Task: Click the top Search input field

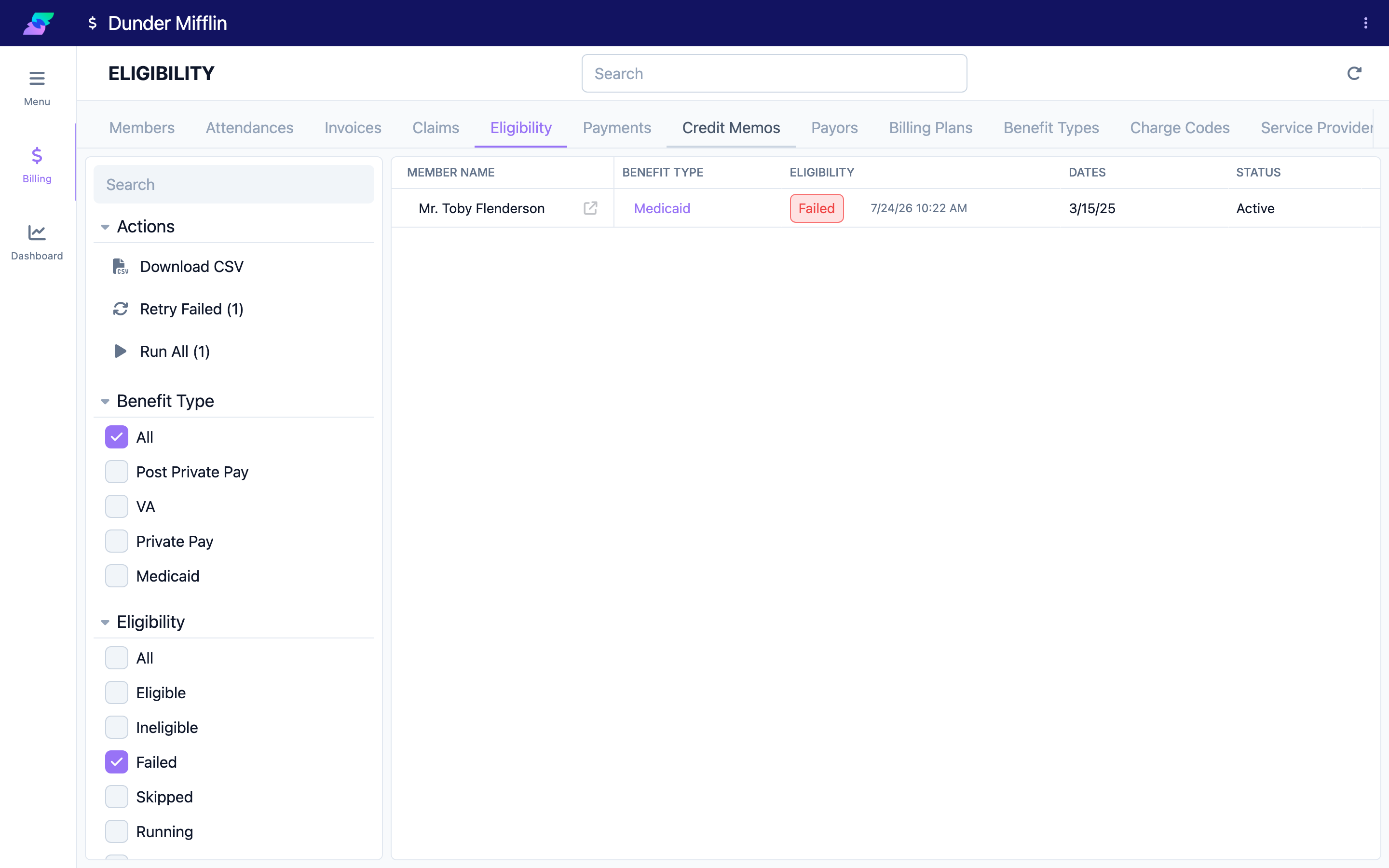Action: coord(774,73)
